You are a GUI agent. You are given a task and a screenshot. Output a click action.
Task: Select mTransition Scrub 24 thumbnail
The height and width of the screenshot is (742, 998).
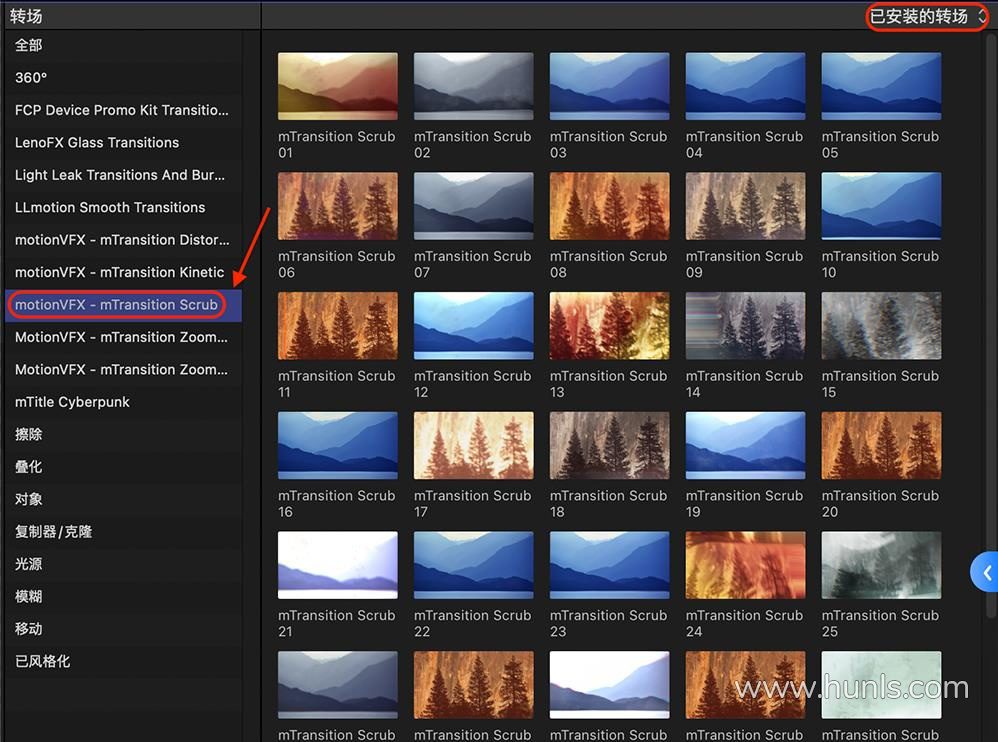[745, 565]
